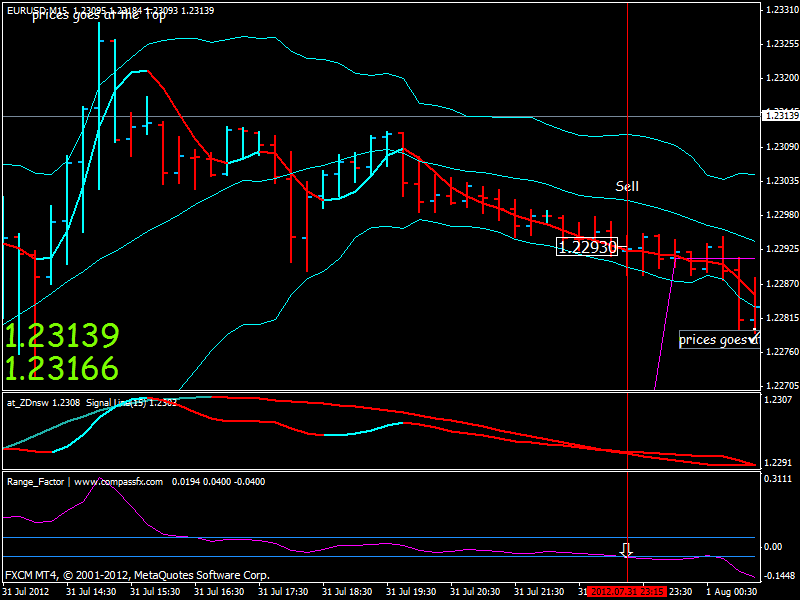Click the EURUSD,M15 chart title text
This screenshot has height=600, width=800.
[x=110, y=10]
